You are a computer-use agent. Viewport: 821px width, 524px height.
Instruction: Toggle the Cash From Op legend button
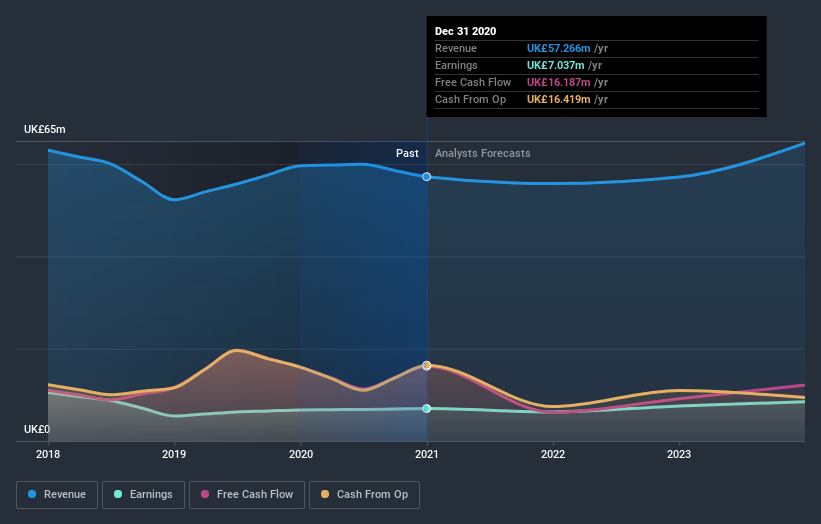(364, 495)
